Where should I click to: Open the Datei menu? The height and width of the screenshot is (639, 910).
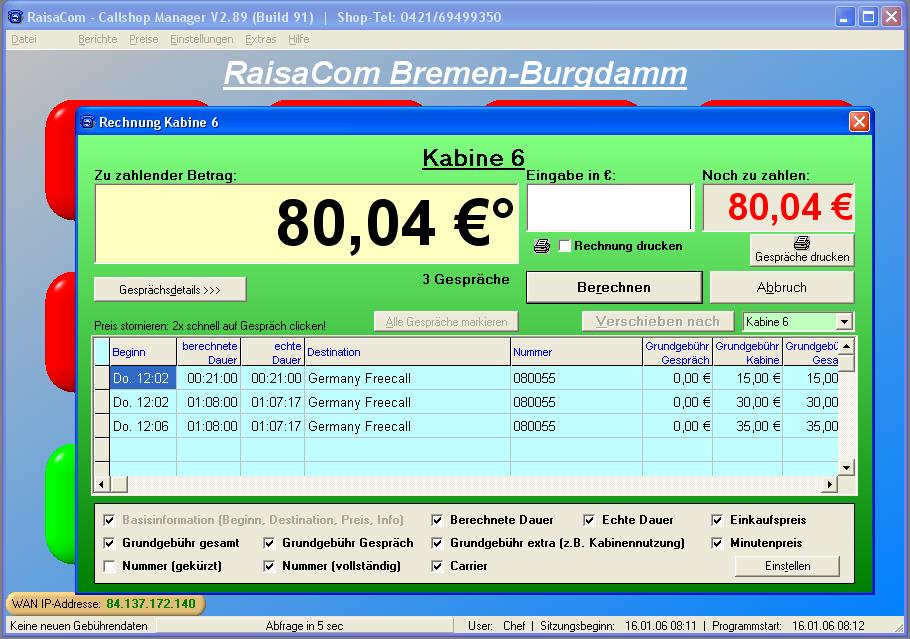(x=24, y=39)
